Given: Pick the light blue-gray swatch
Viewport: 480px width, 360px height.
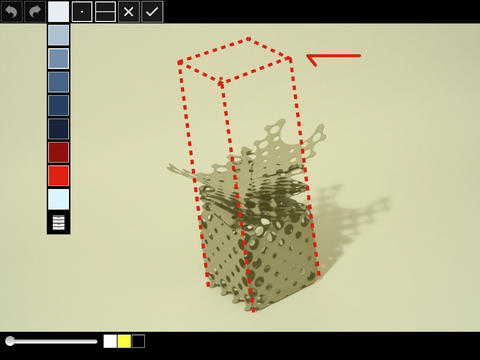Looking at the screenshot, I should [x=58, y=35].
